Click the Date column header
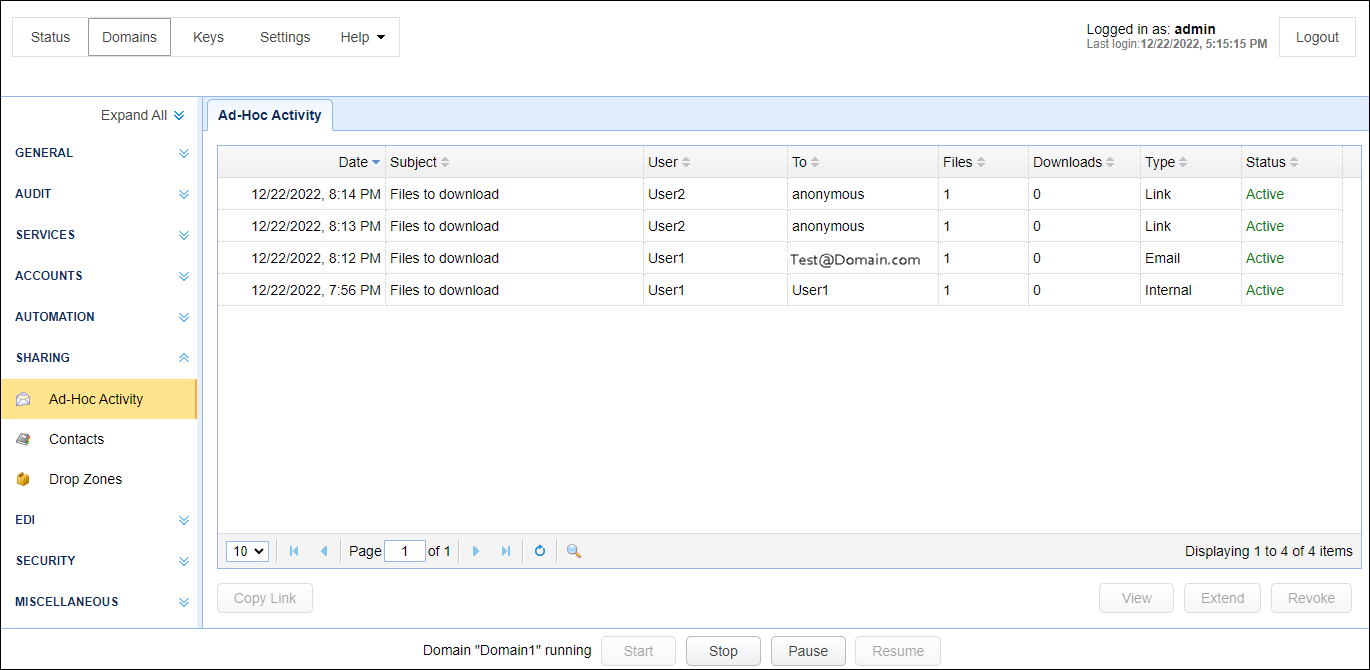1370x670 pixels. pyautogui.click(x=302, y=162)
